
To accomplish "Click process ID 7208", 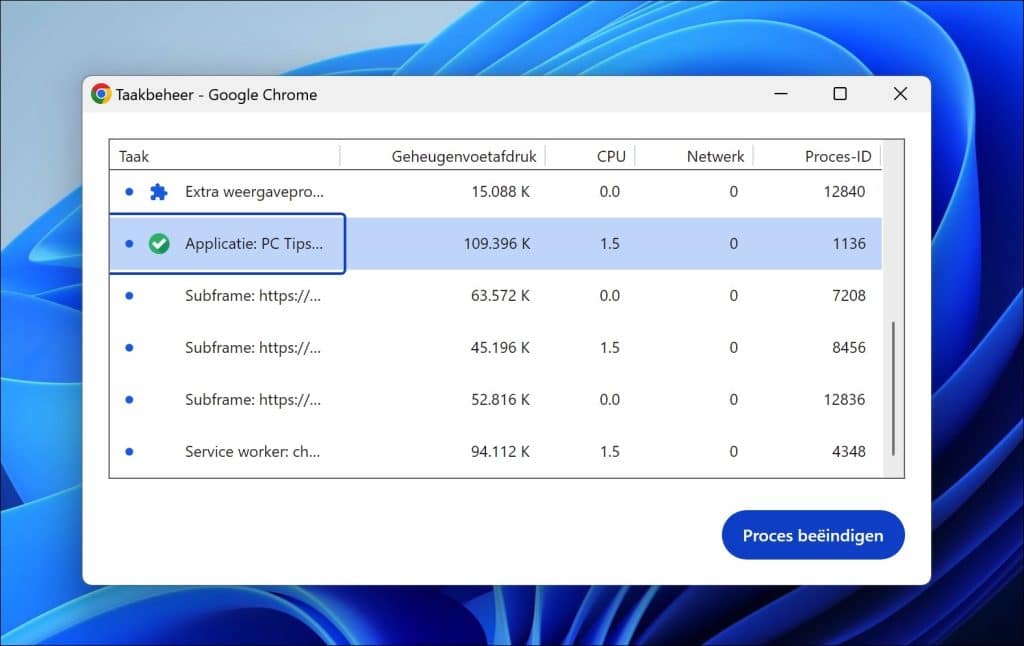I will [849, 295].
